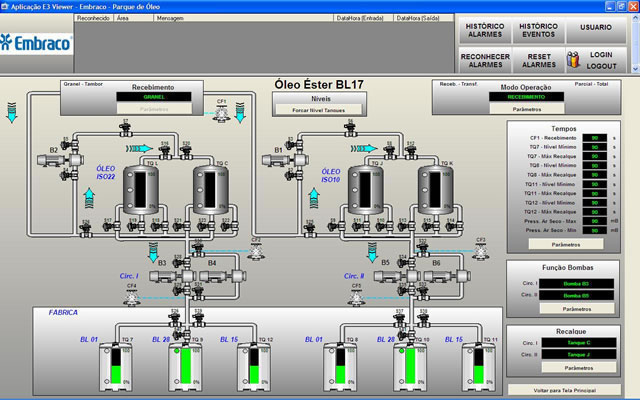Click RECONHECER ALARMES
The image size is (640, 400).
(485, 60)
